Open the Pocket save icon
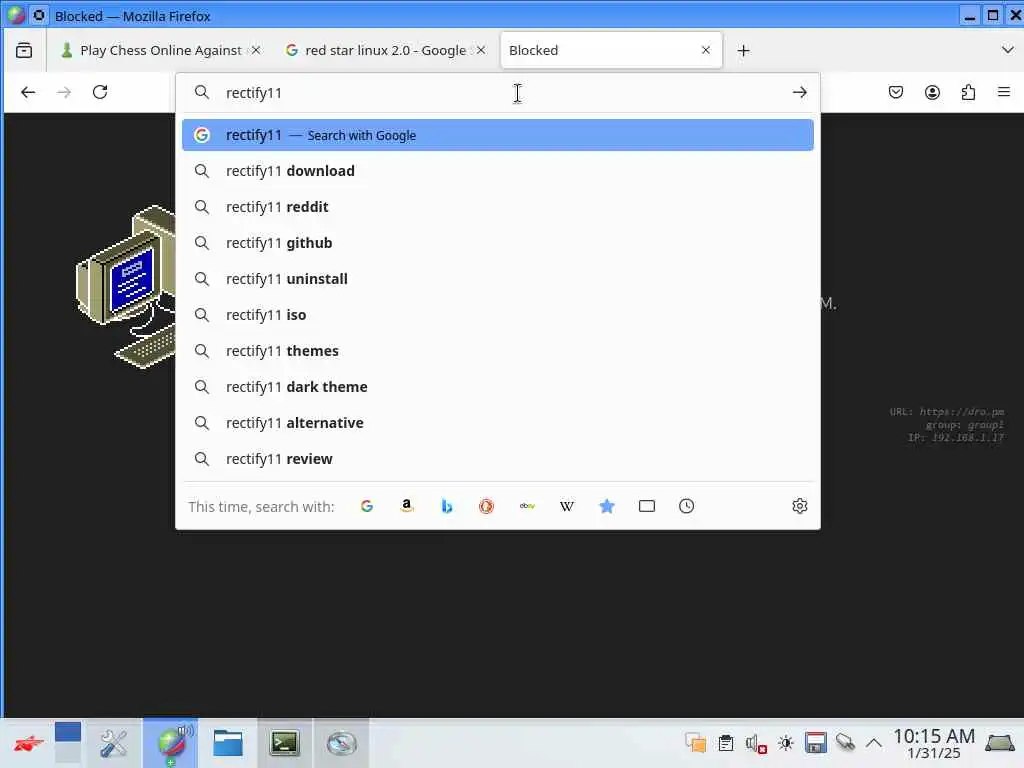This screenshot has height=768, width=1024. click(x=896, y=93)
